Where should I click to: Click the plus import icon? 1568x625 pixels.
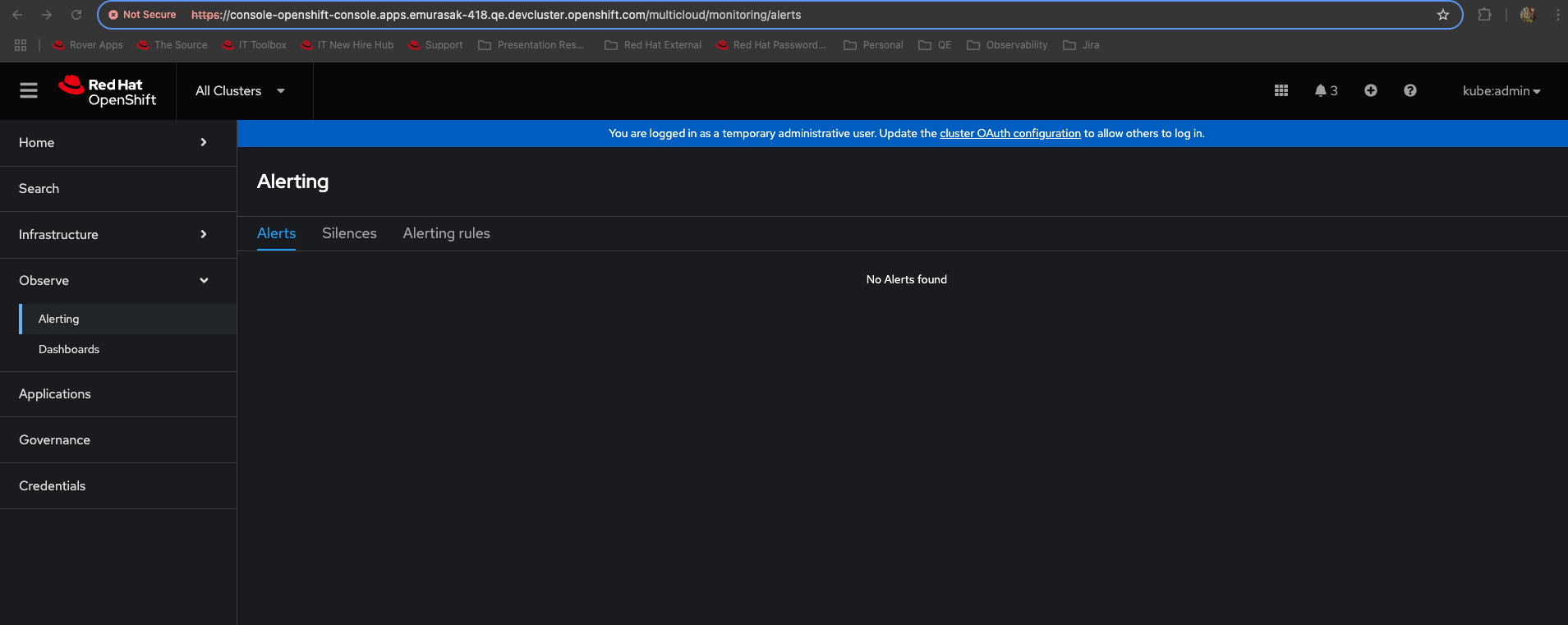1370,90
